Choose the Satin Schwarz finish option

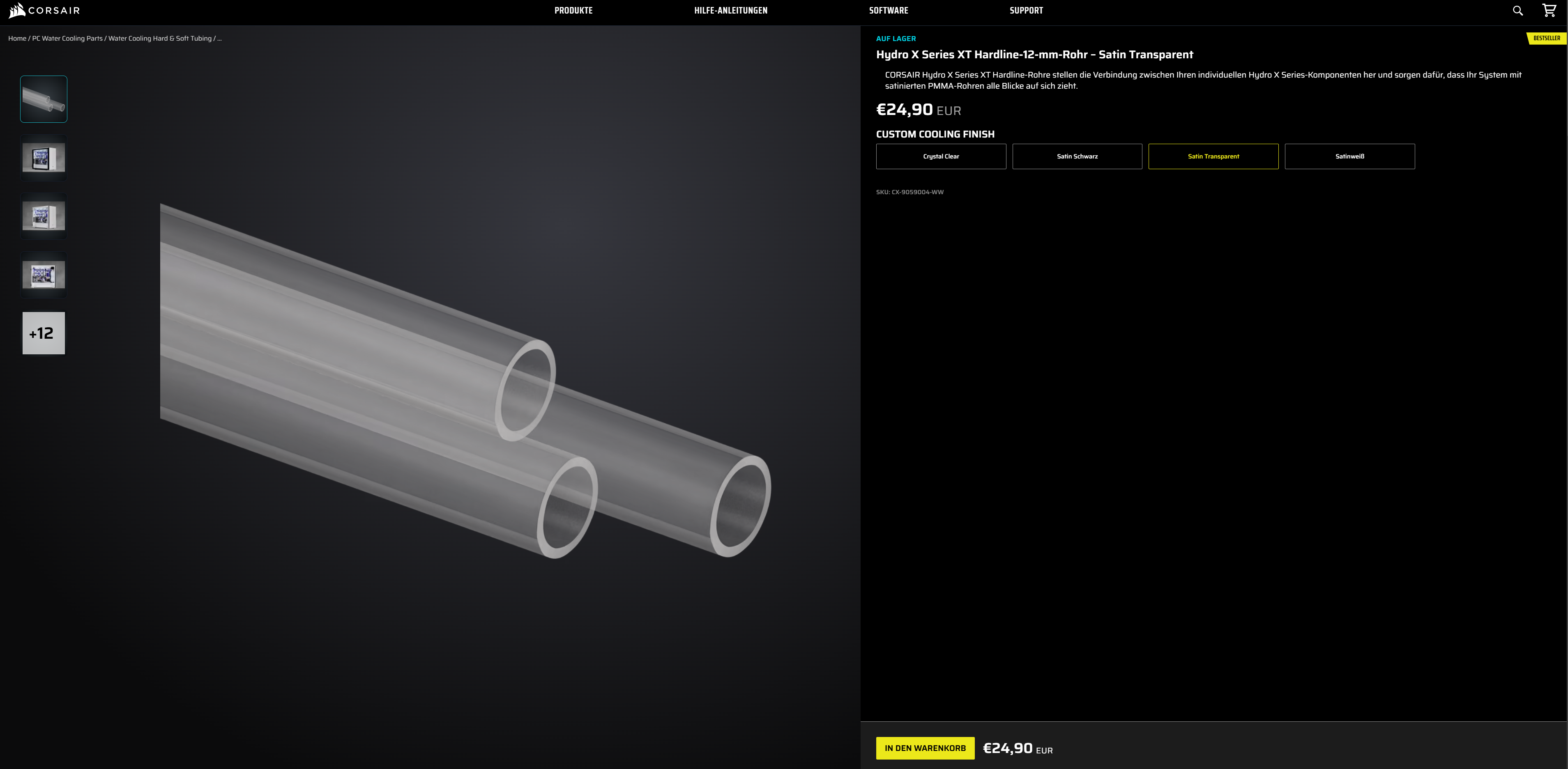coord(1077,156)
